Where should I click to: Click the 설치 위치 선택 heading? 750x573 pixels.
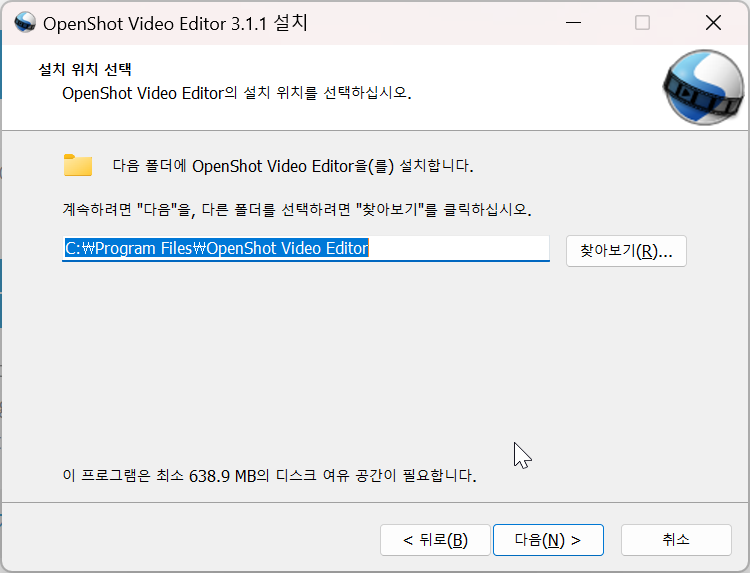(x=85, y=70)
